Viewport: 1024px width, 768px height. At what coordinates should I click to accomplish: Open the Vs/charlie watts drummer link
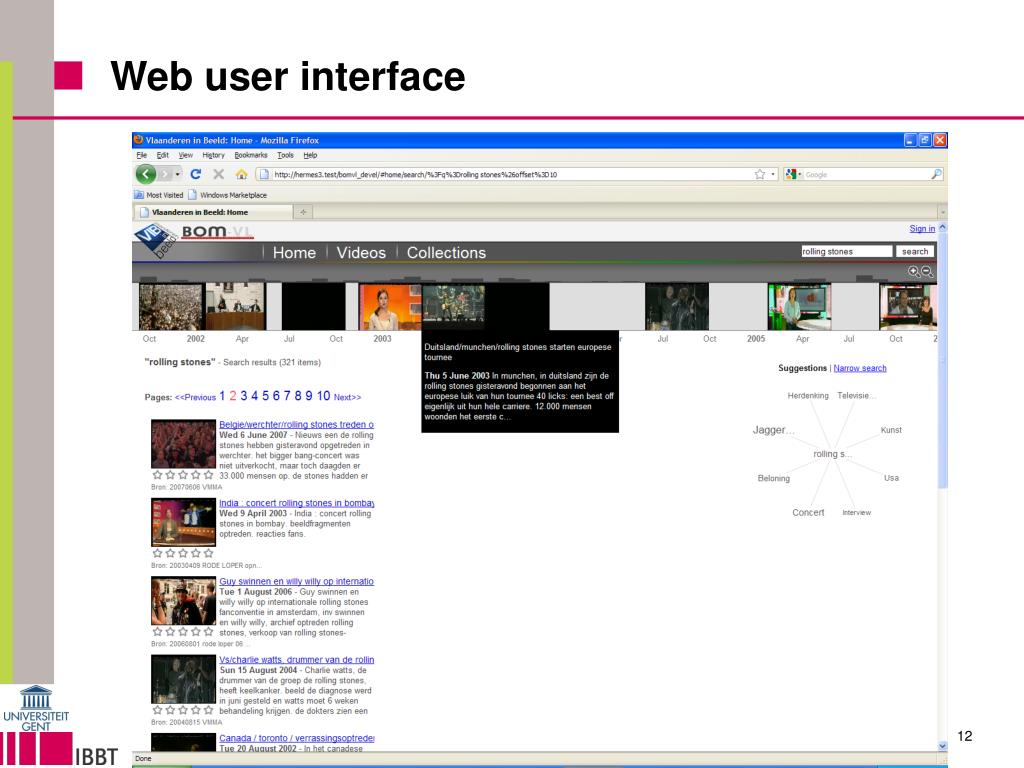tap(296, 660)
